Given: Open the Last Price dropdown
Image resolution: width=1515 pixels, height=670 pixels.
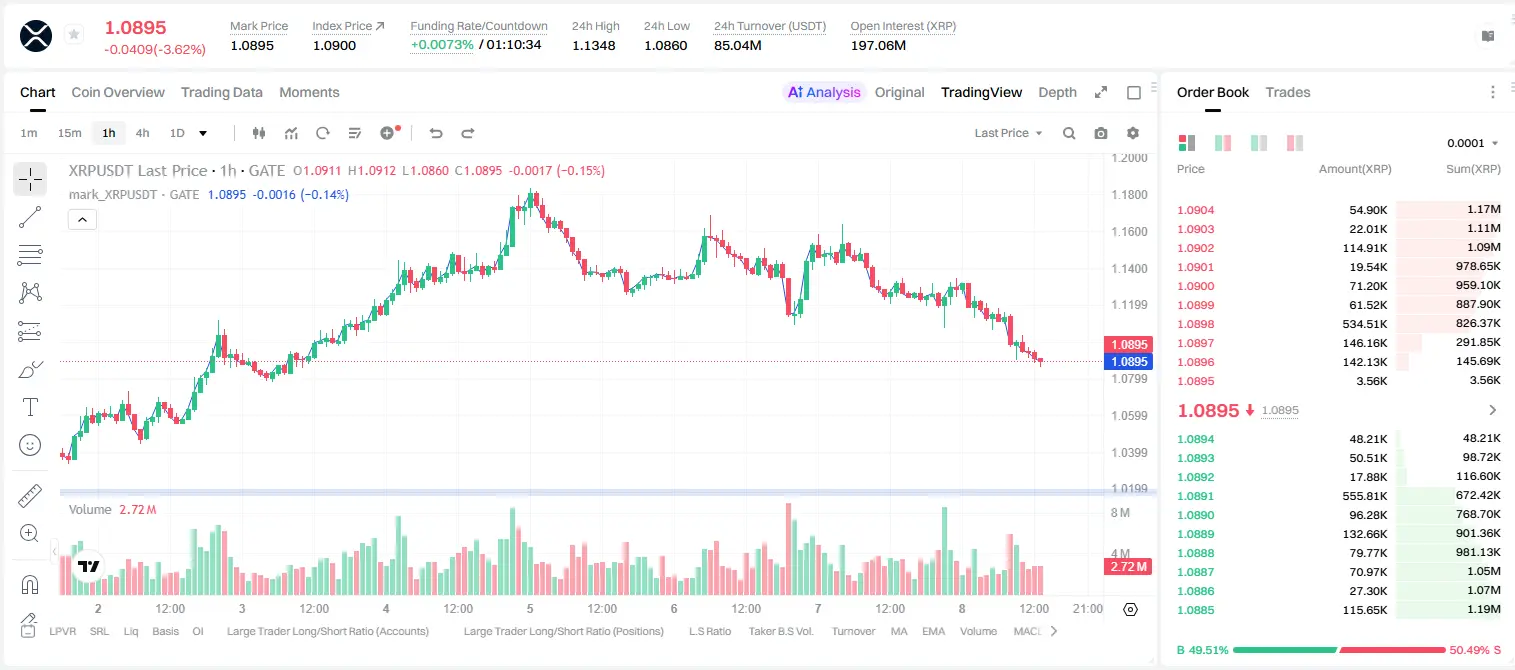Looking at the screenshot, I should 1008,133.
